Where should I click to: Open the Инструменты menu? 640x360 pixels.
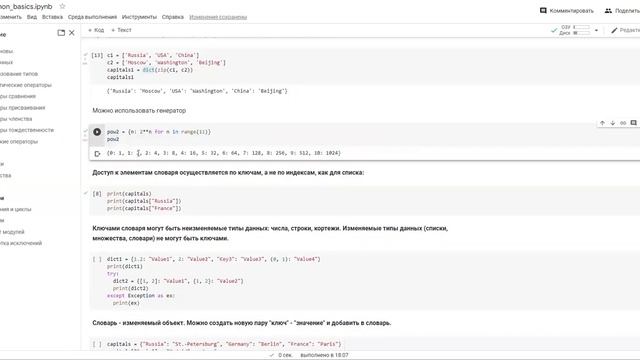[x=139, y=17]
